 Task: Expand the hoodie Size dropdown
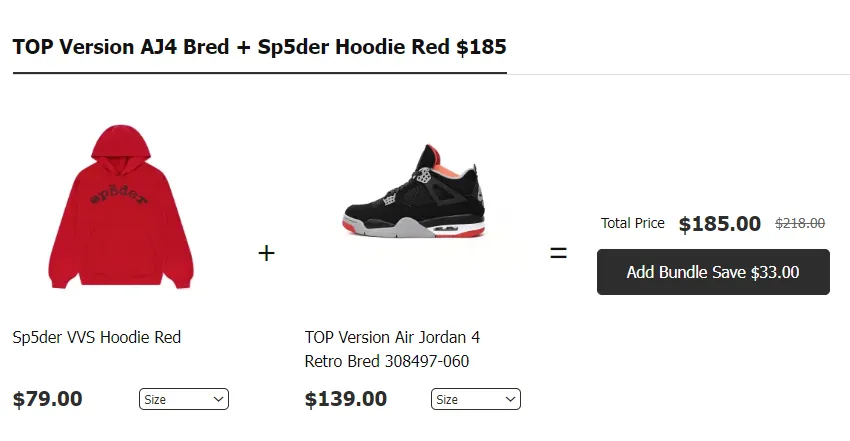(x=184, y=399)
